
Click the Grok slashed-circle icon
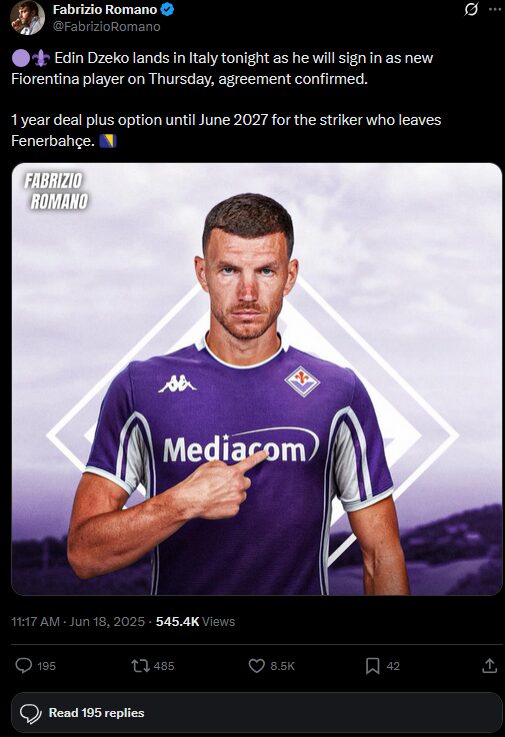pyautogui.click(x=471, y=9)
